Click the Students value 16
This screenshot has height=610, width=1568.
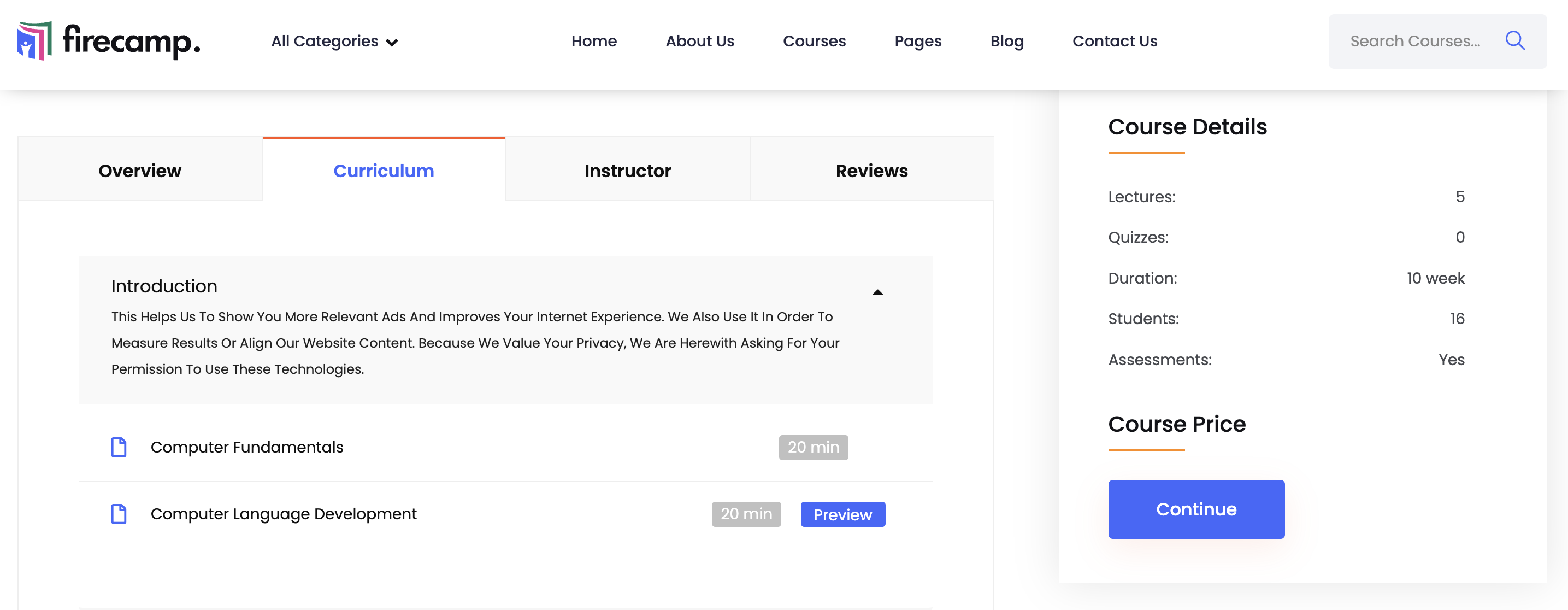(1457, 319)
